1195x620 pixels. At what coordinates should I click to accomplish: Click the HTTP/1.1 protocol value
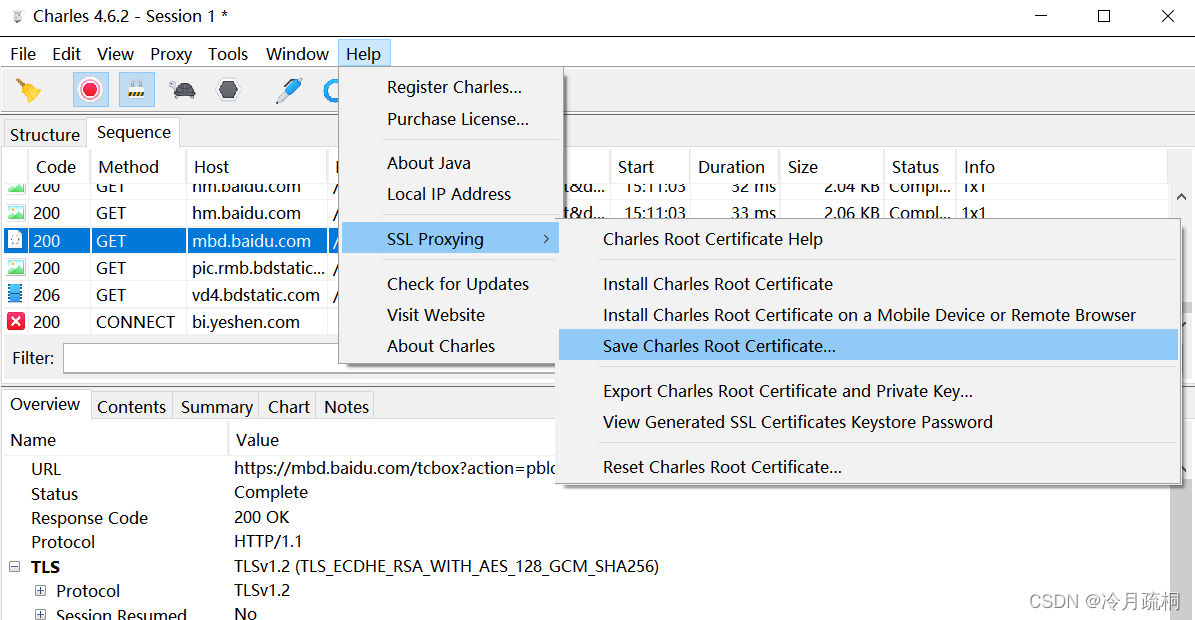[x=268, y=542]
